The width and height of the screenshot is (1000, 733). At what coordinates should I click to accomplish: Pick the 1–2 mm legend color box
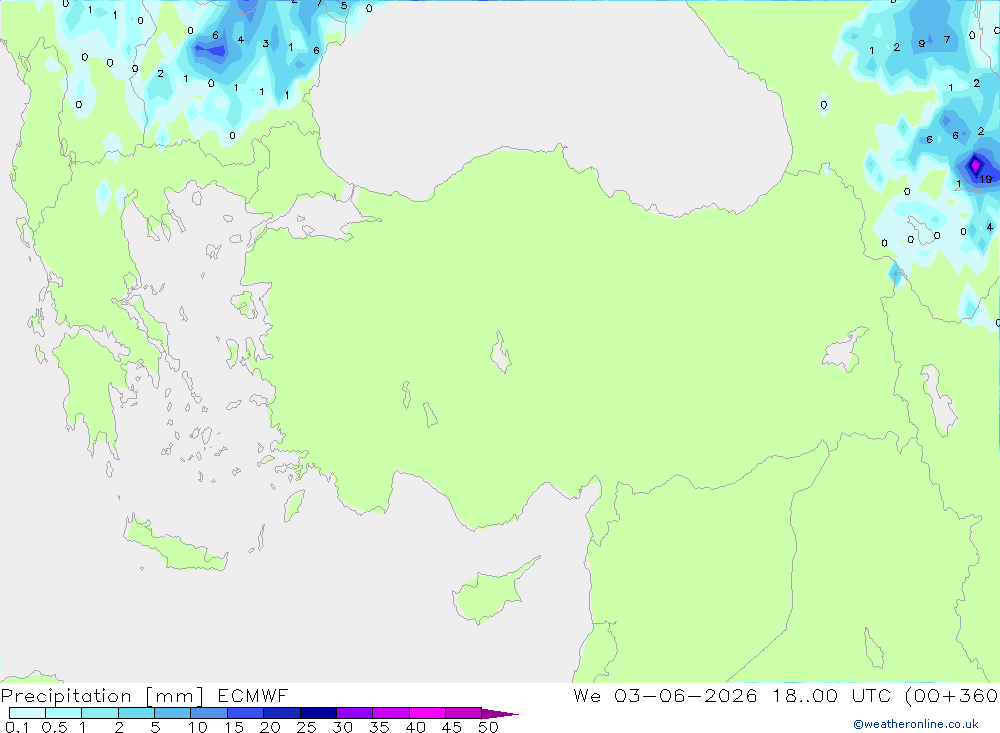pos(99,713)
